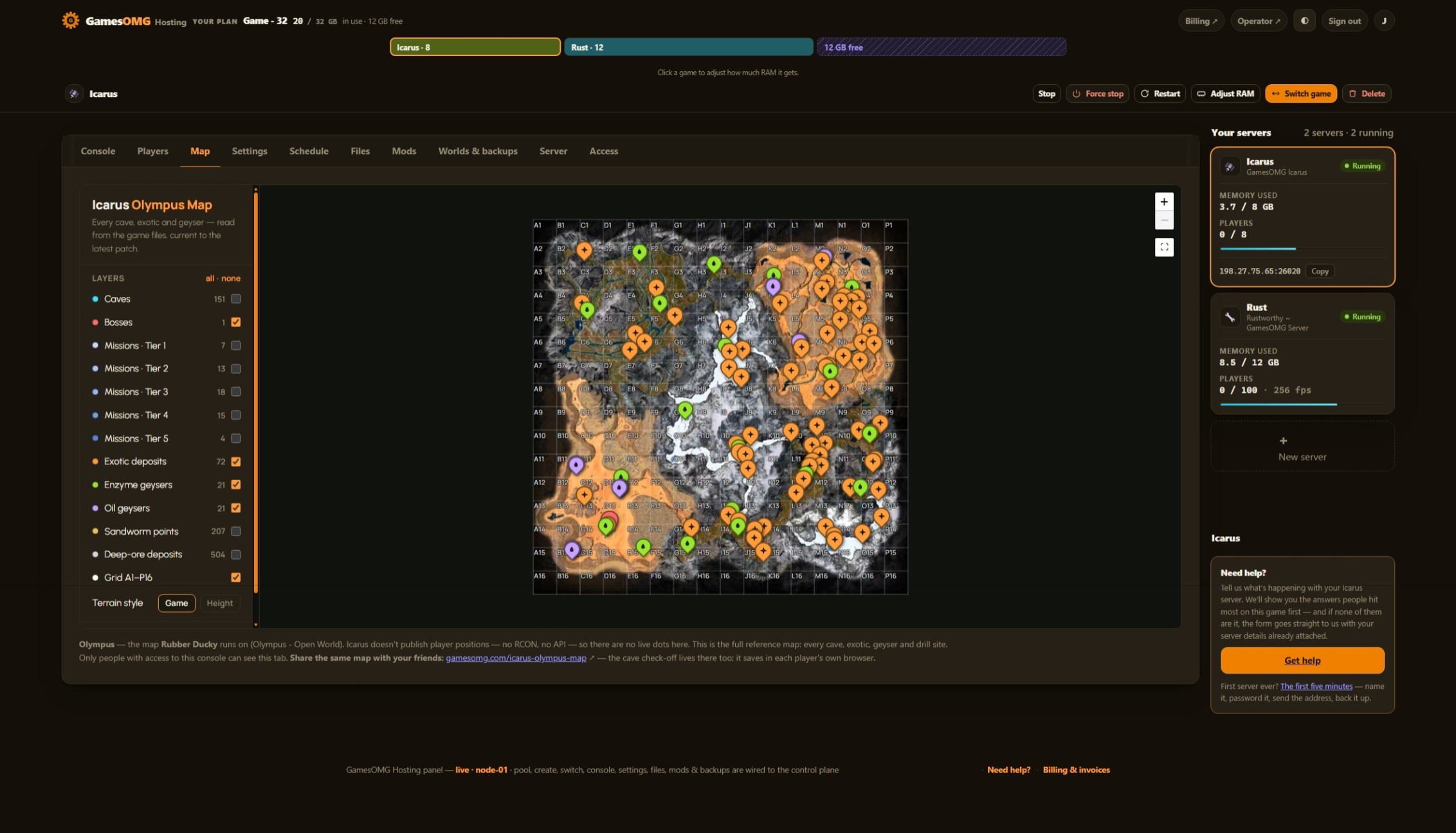The width and height of the screenshot is (1456, 833).
Task: Uncheck the Exotic deposits layer checkbox
Action: click(x=236, y=461)
